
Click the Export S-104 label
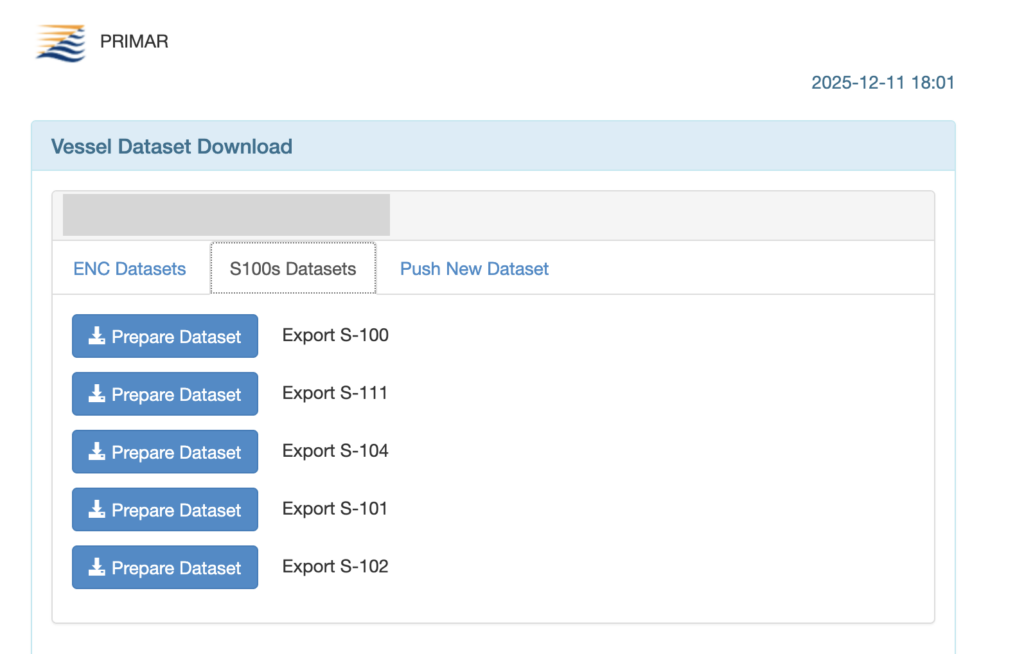(x=335, y=451)
